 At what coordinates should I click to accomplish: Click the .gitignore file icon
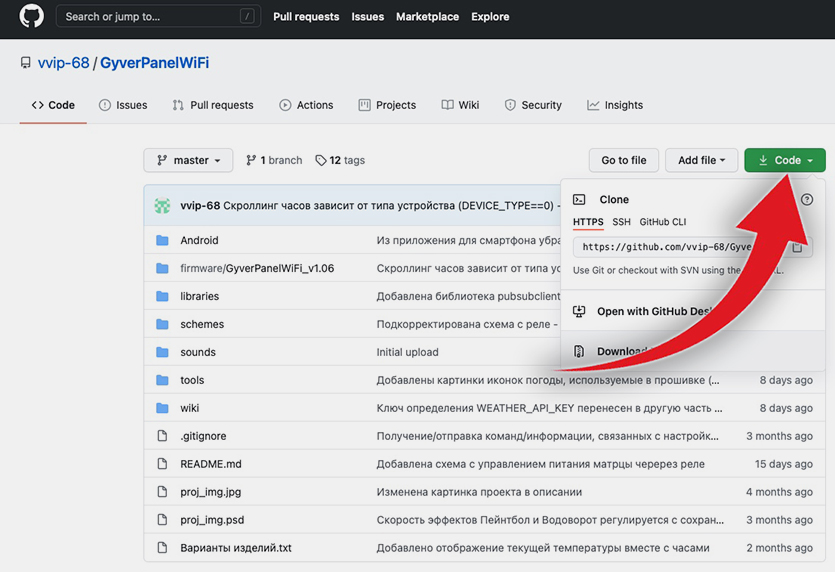click(163, 437)
